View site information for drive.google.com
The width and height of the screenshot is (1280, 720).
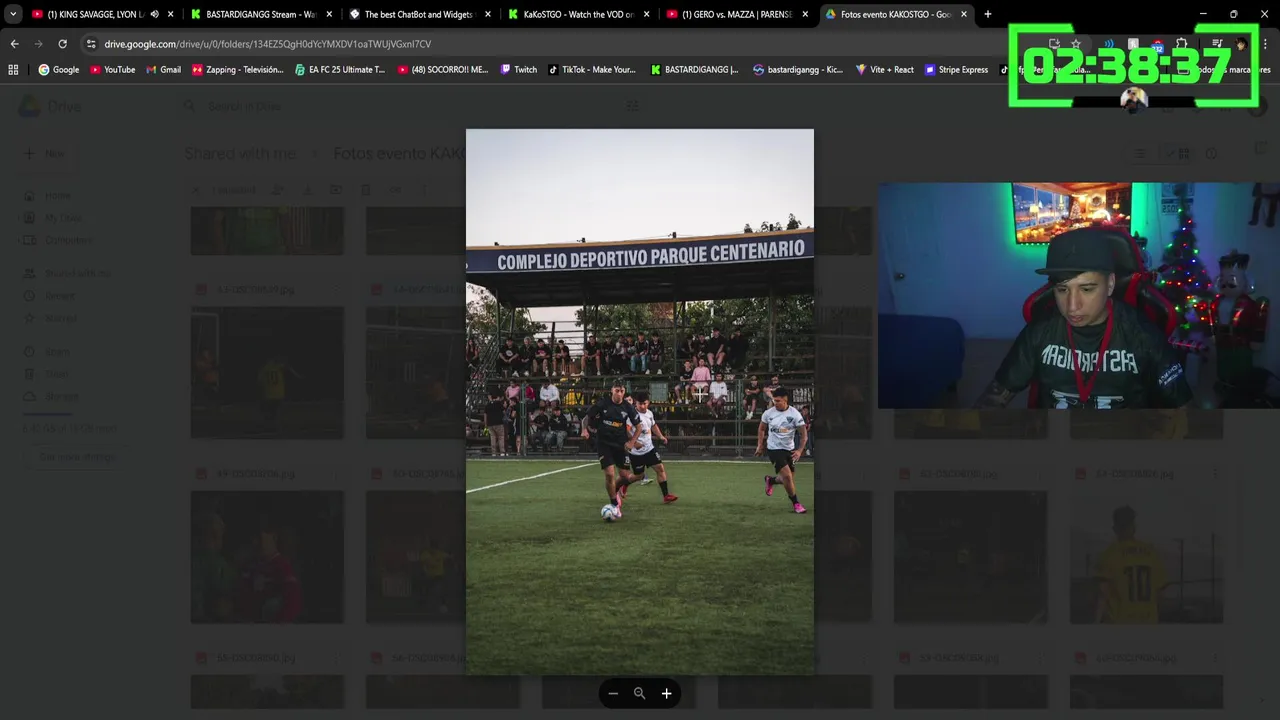click(x=91, y=44)
